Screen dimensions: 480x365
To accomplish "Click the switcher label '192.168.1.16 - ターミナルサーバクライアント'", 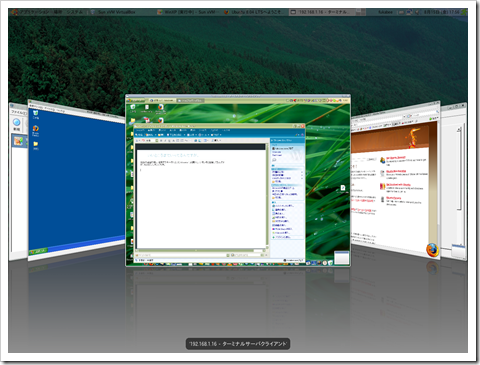I will pos(238,344).
